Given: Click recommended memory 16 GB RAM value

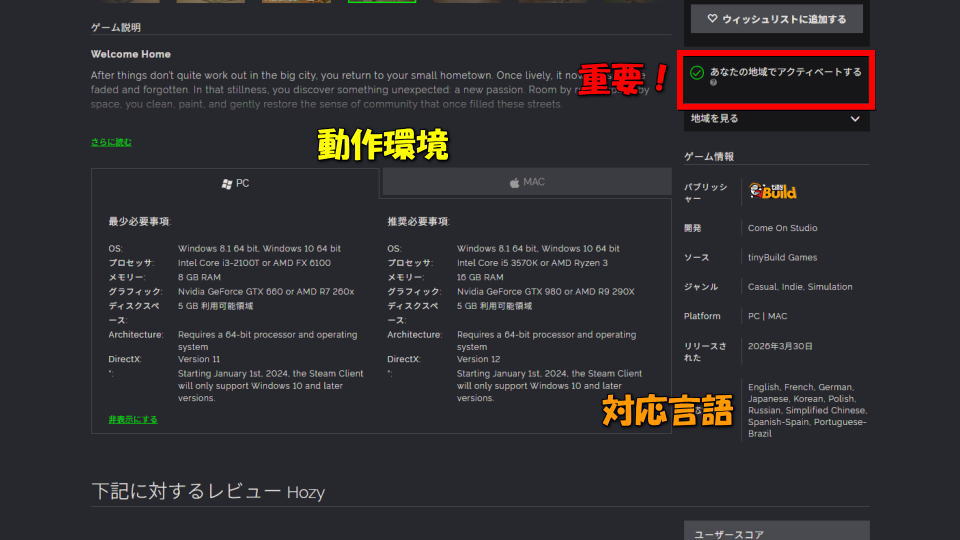Looking at the screenshot, I should click(480, 277).
